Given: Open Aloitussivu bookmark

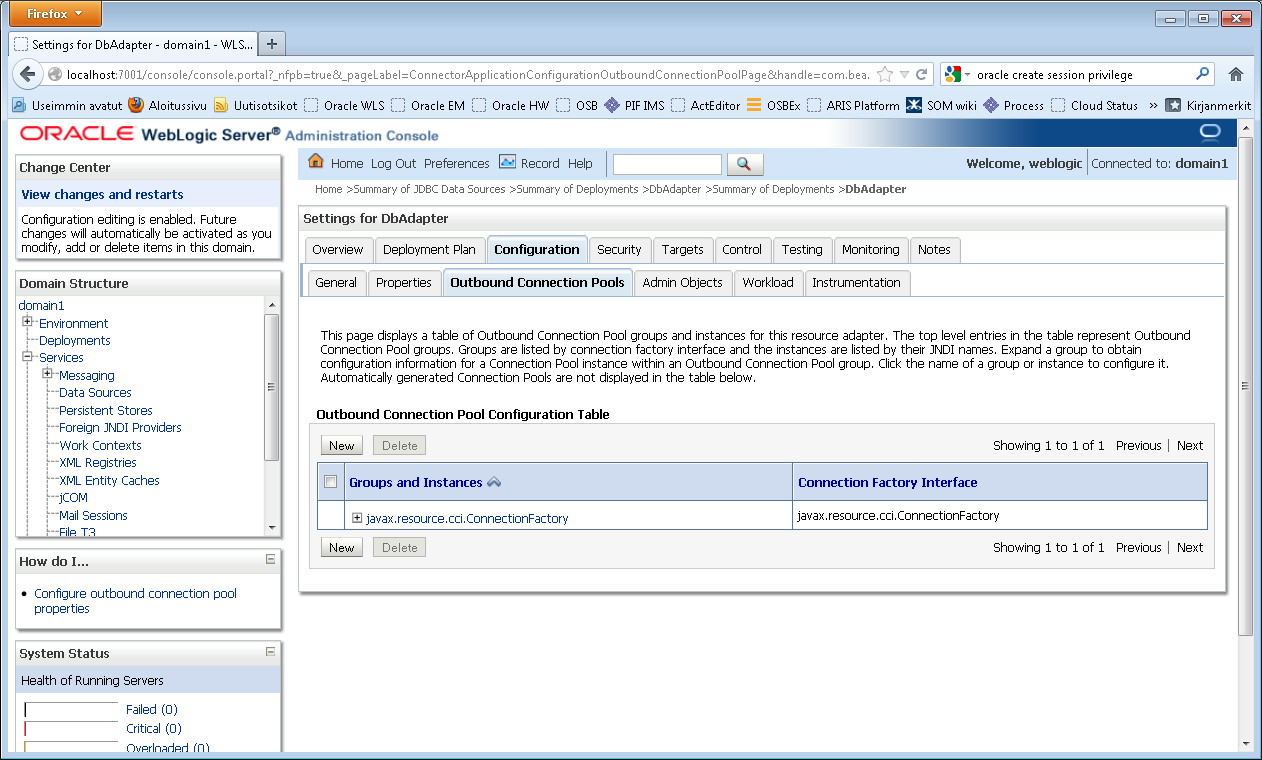Looking at the screenshot, I should (x=167, y=105).
